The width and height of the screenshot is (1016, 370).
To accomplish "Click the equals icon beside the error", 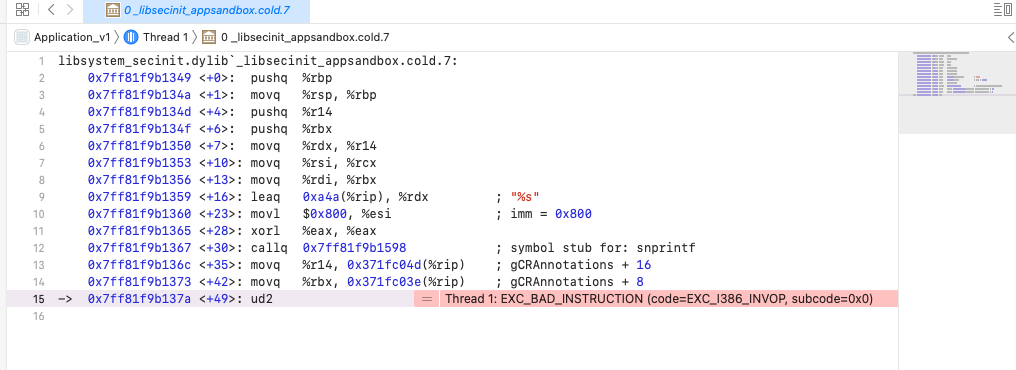I will coord(426,299).
